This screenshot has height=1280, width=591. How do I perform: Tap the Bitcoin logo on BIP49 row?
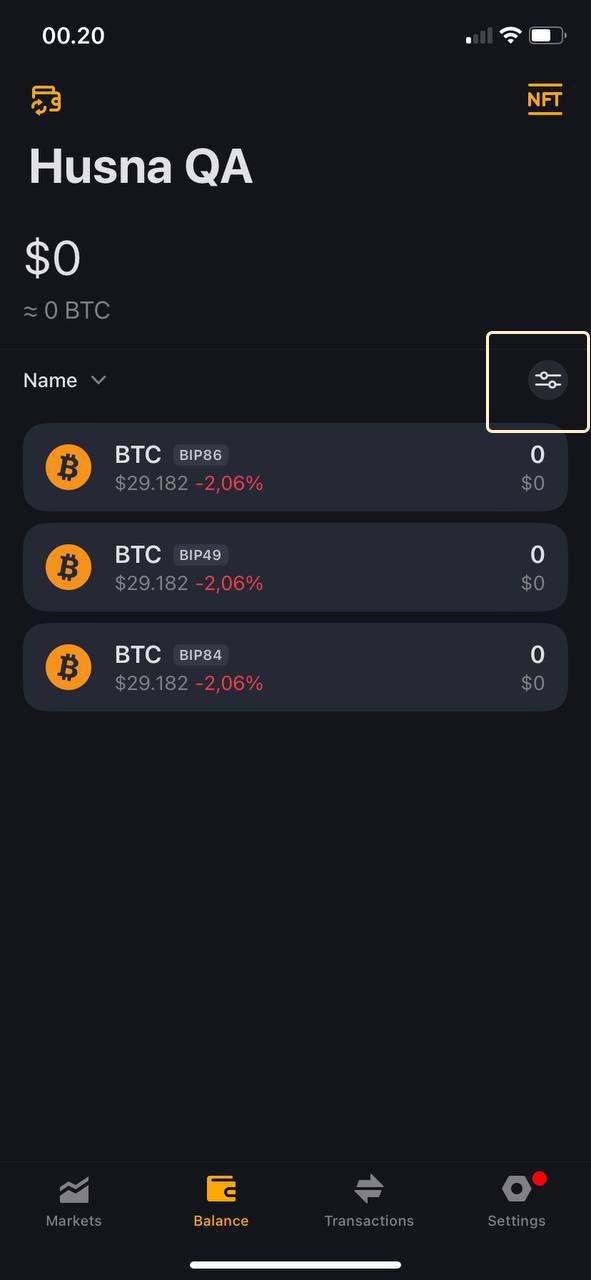[x=68, y=567]
